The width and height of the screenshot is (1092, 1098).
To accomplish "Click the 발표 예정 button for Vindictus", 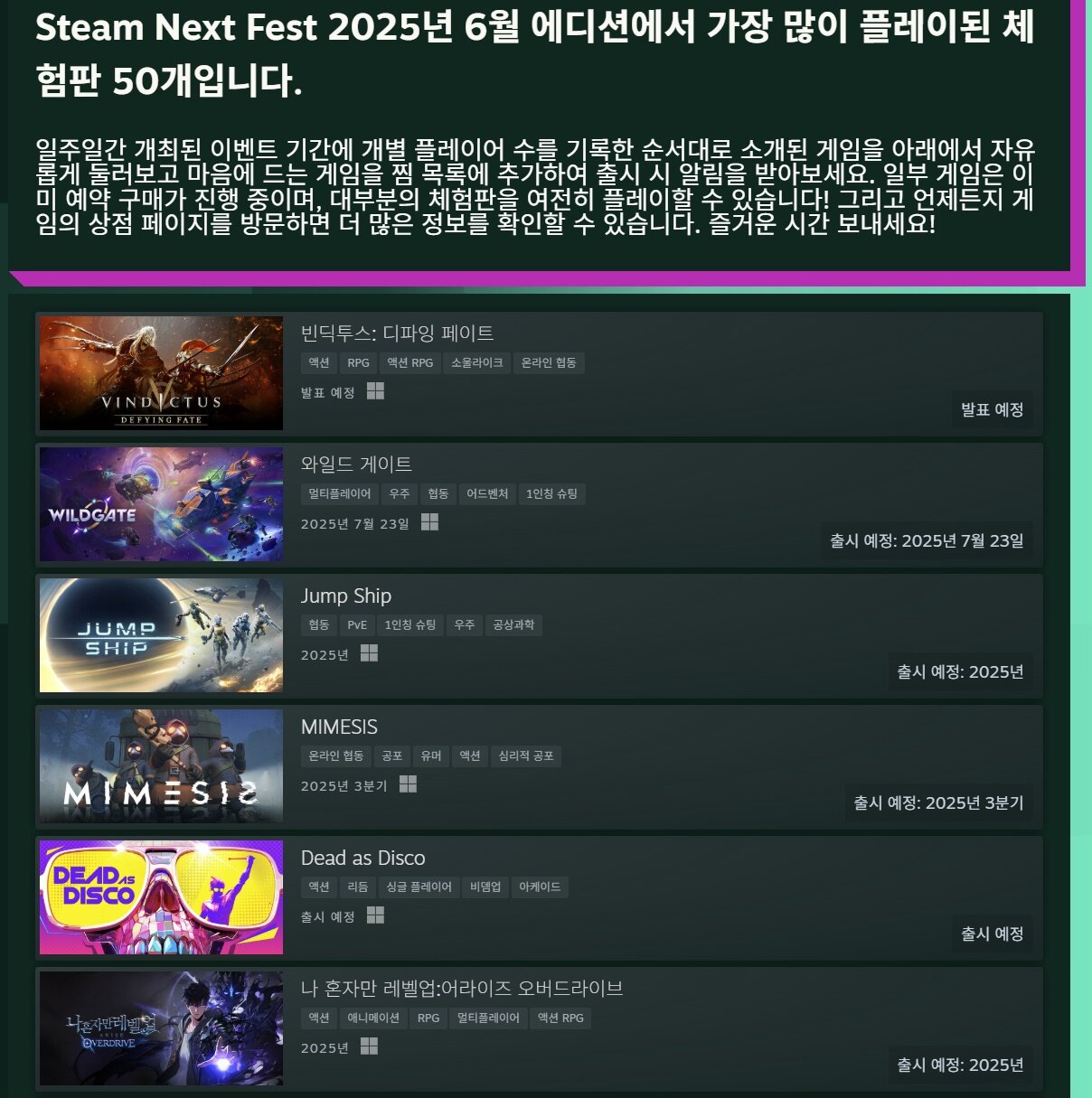I will [x=992, y=409].
